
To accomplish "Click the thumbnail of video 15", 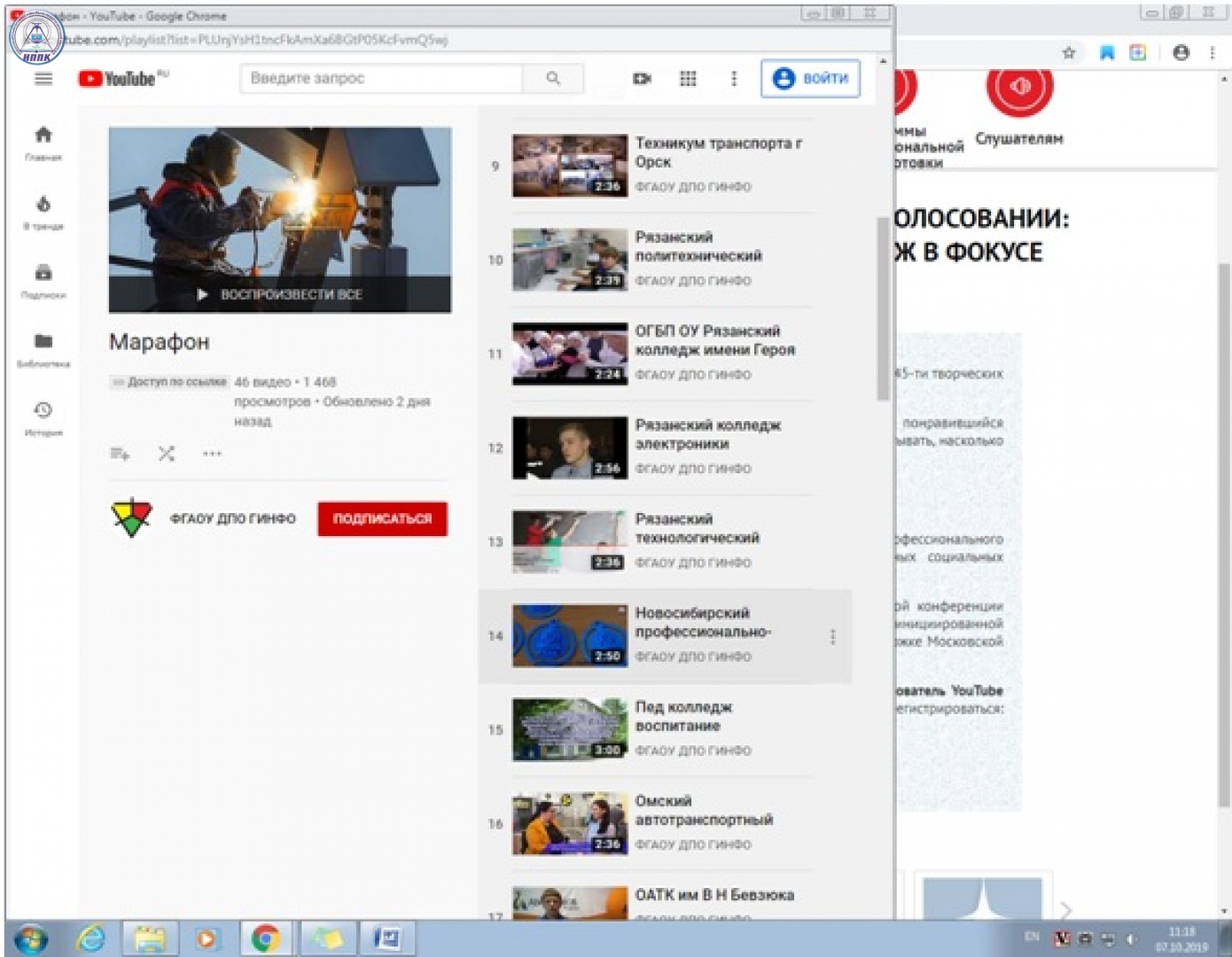I will pyautogui.click(x=570, y=729).
